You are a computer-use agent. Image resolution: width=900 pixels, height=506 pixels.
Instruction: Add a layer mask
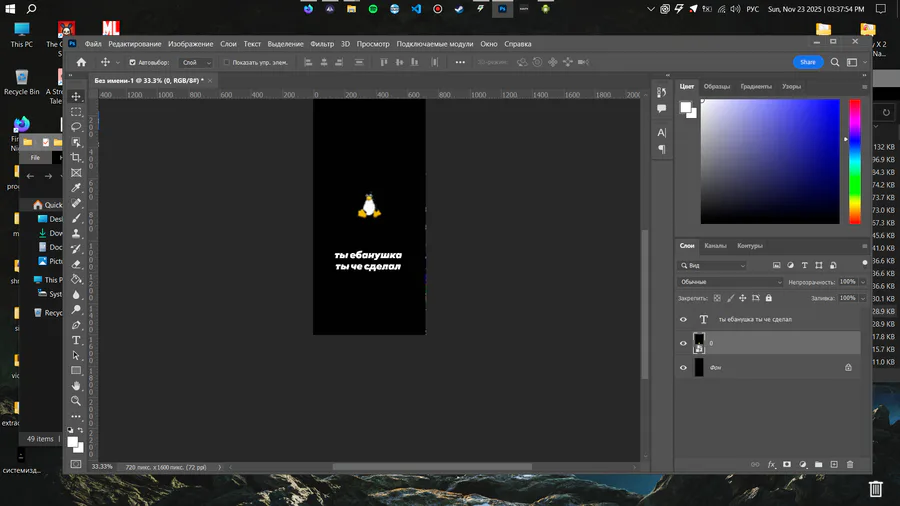(x=787, y=465)
